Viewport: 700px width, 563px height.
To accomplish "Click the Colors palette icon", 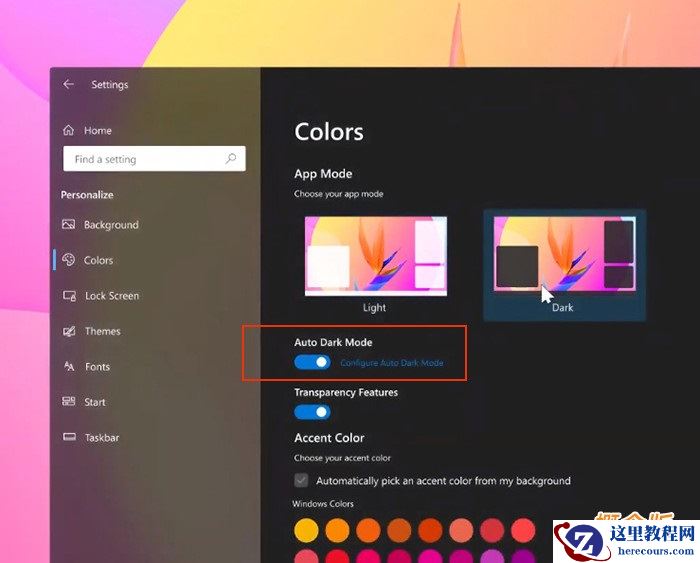I will [68, 259].
